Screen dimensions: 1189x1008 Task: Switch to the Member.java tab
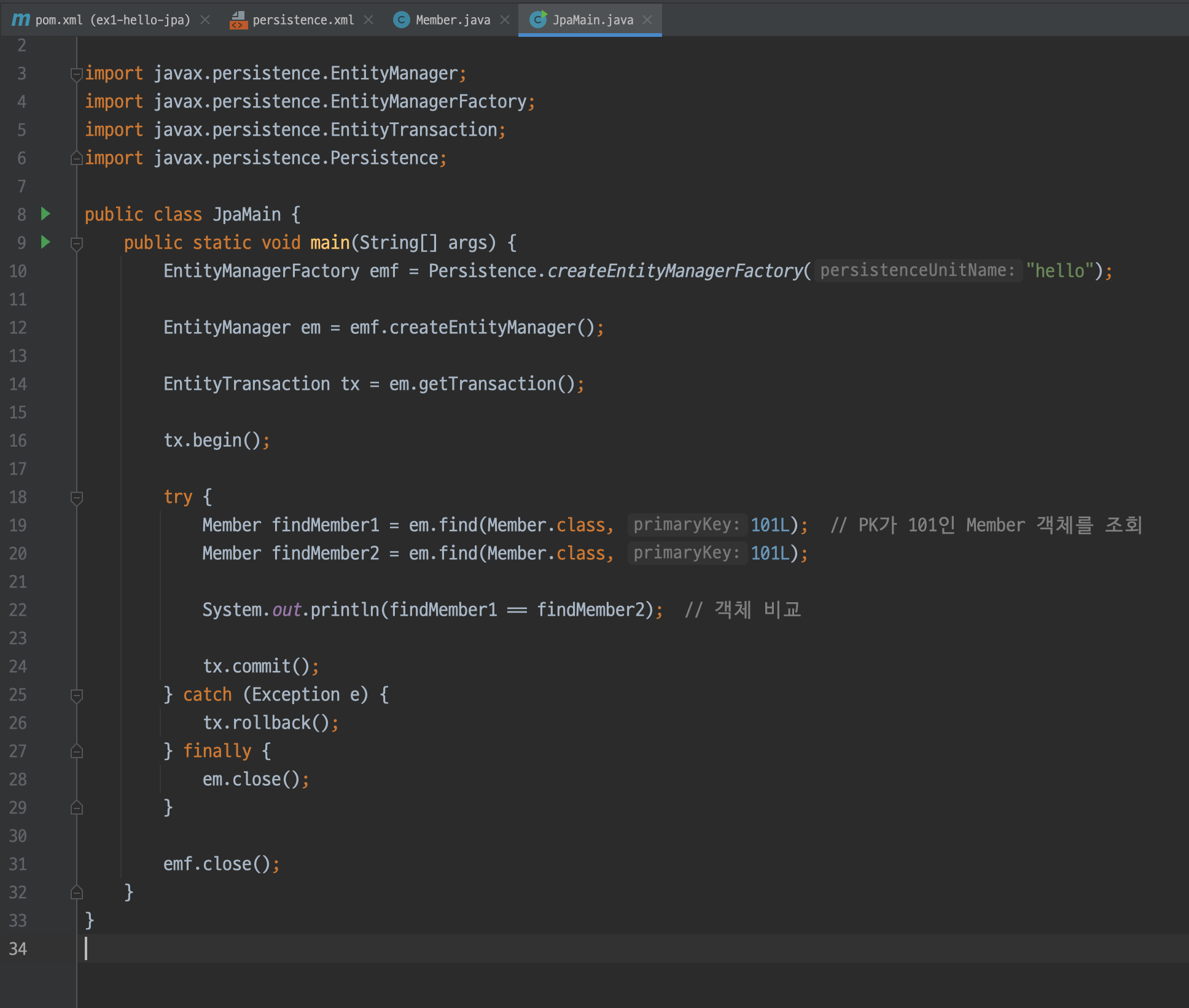(x=453, y=20)
